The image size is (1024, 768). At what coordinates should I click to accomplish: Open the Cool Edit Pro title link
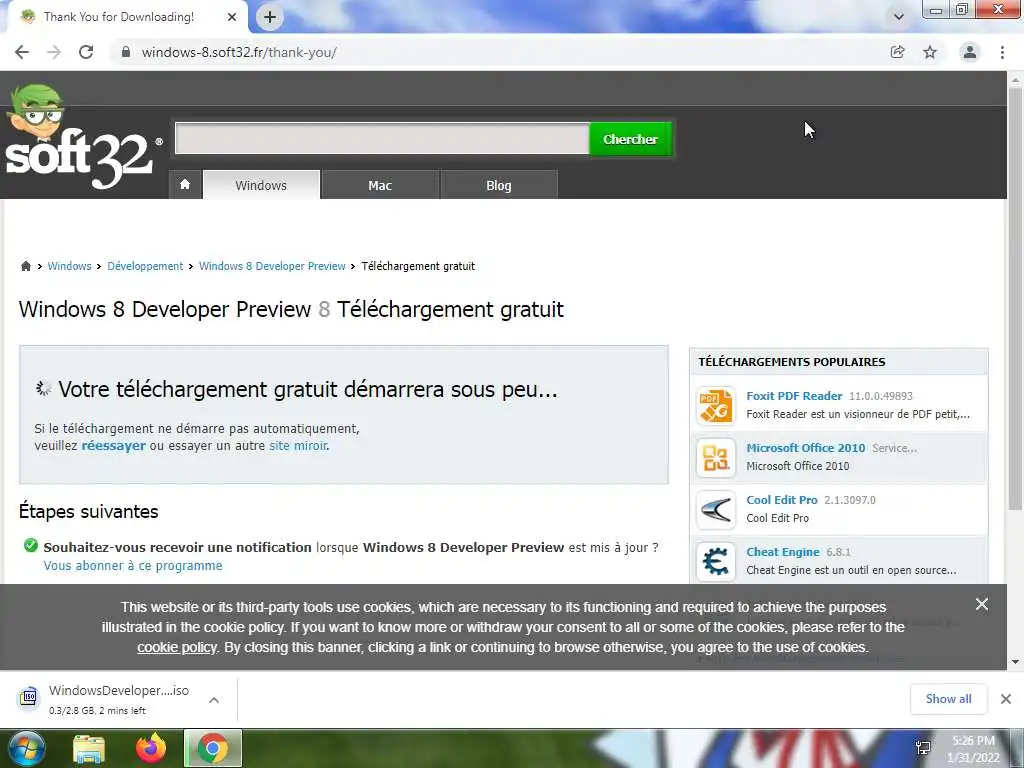(782, 500)
